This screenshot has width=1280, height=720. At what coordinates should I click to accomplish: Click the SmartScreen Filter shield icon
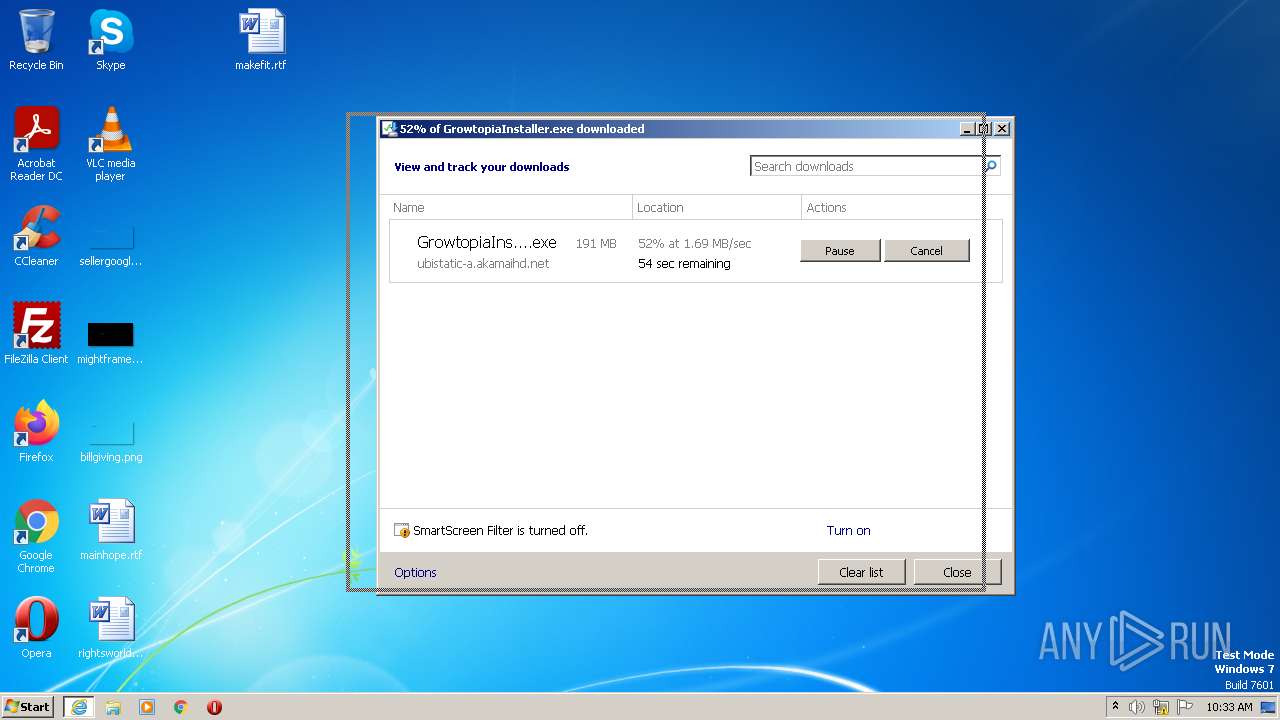402,531
